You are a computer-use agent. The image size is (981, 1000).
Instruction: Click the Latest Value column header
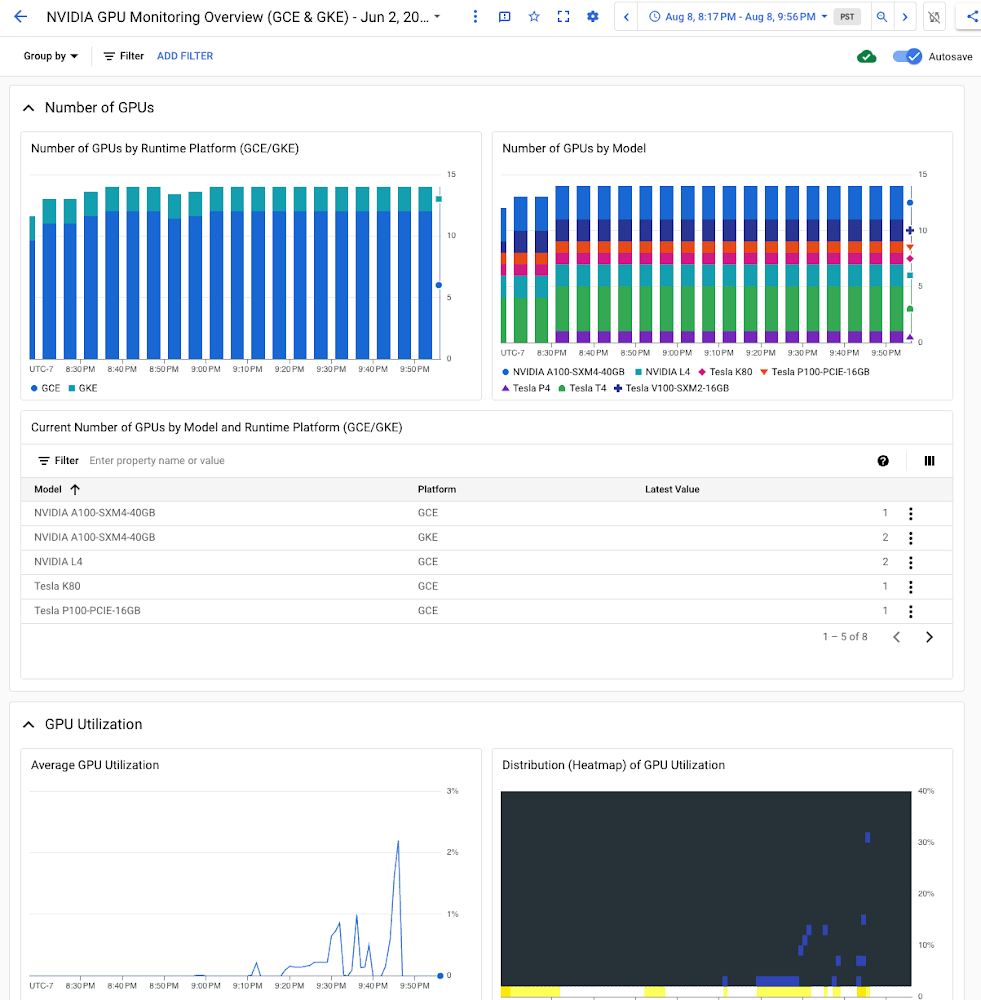[672, 489]
